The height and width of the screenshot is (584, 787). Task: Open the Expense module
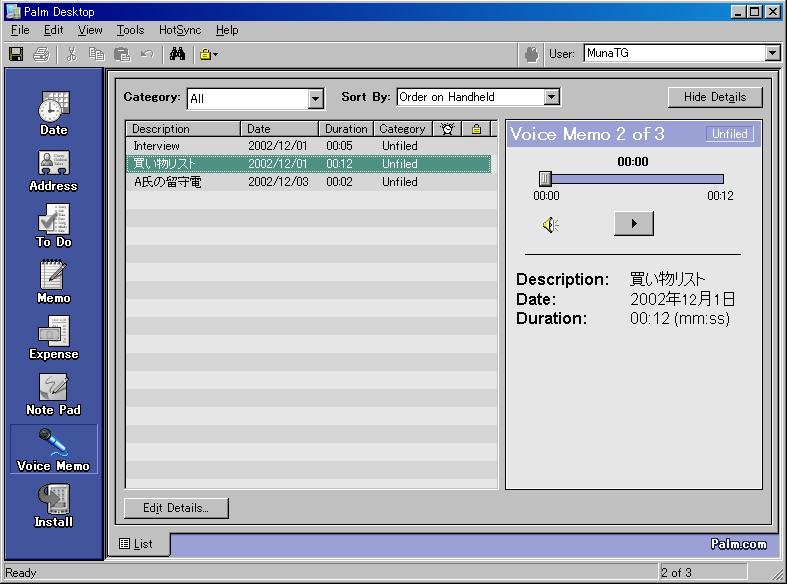tap(54, 338)
